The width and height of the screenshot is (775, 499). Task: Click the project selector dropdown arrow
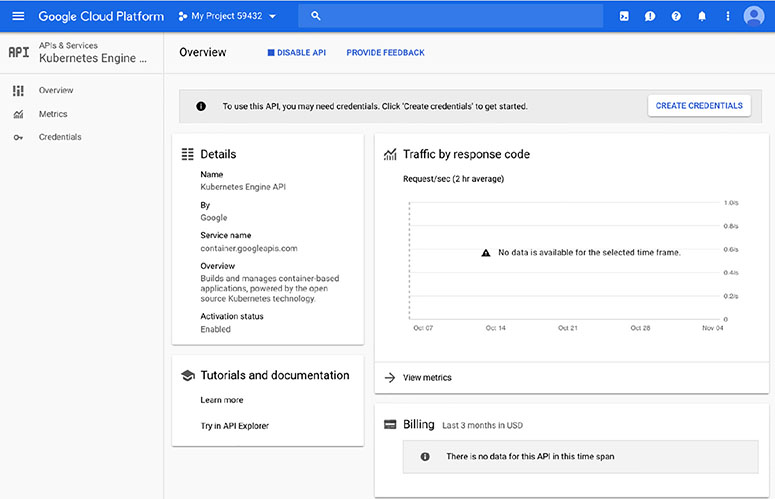272,16
